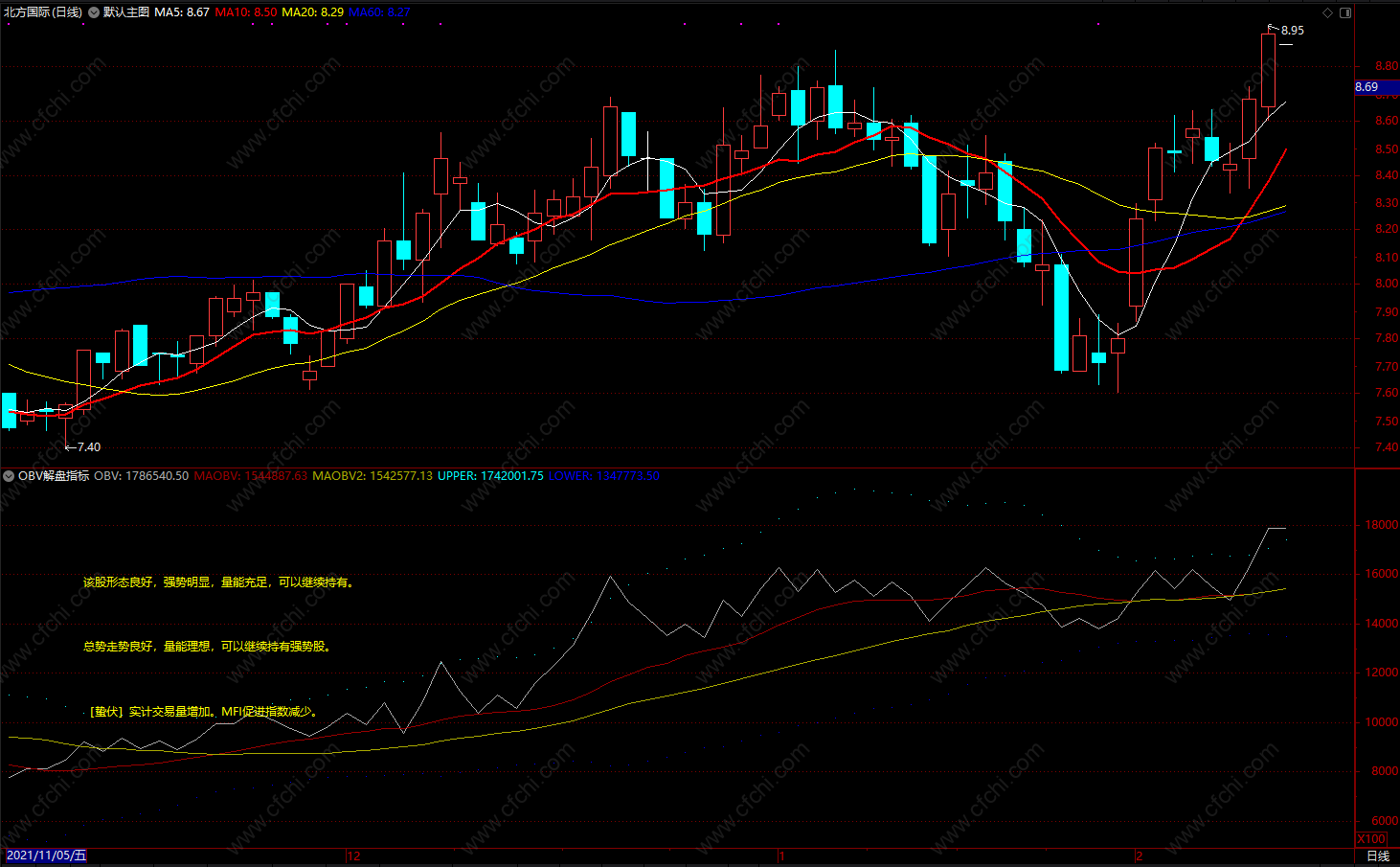The image size is (1400, 867).
Task: Select the blue MA60 indicator label
Action: click(x=379, y=12)
